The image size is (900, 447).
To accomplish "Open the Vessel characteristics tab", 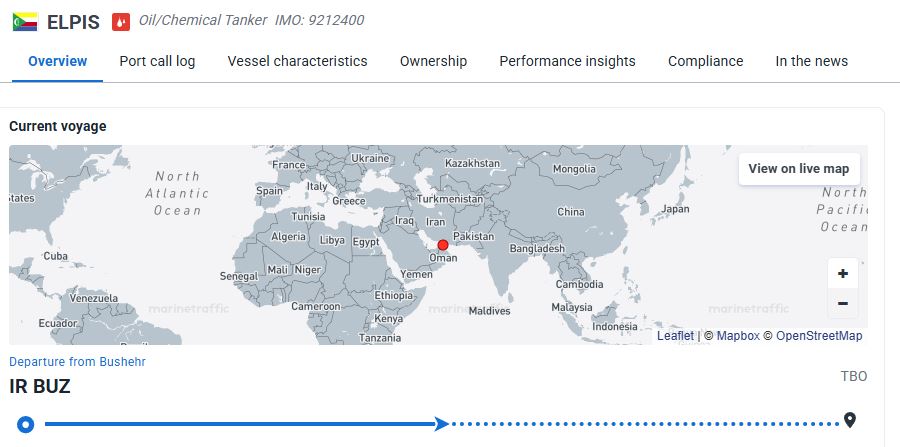I will (297, 61).
